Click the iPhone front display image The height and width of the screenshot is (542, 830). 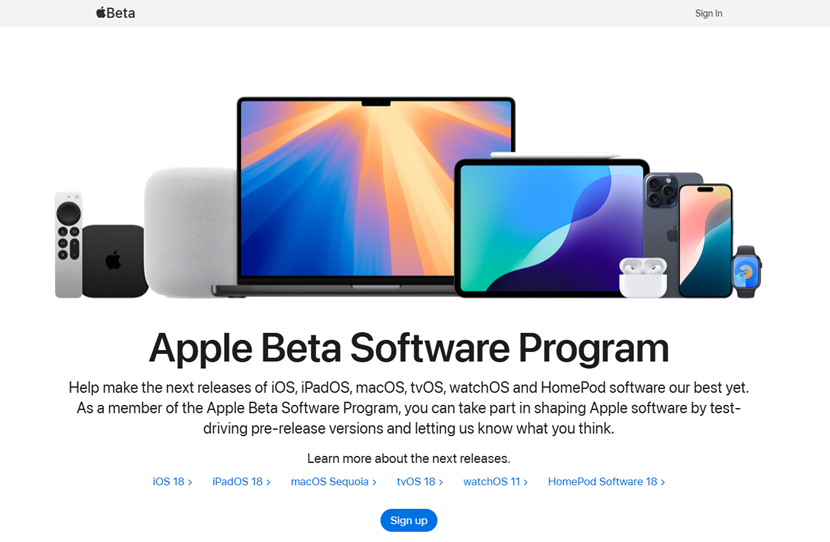point(706,240)
